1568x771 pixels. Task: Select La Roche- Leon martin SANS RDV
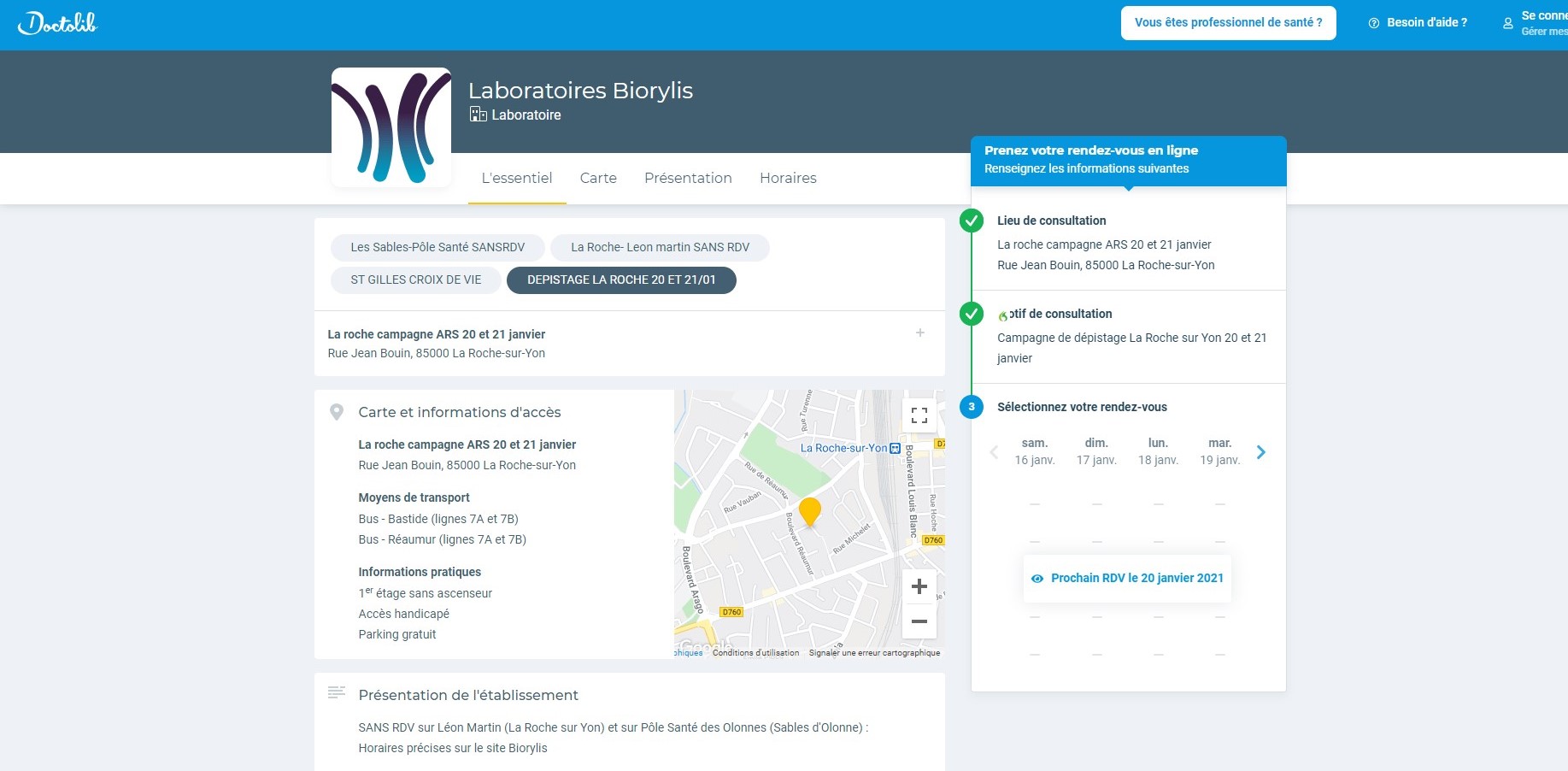point(660,247)
